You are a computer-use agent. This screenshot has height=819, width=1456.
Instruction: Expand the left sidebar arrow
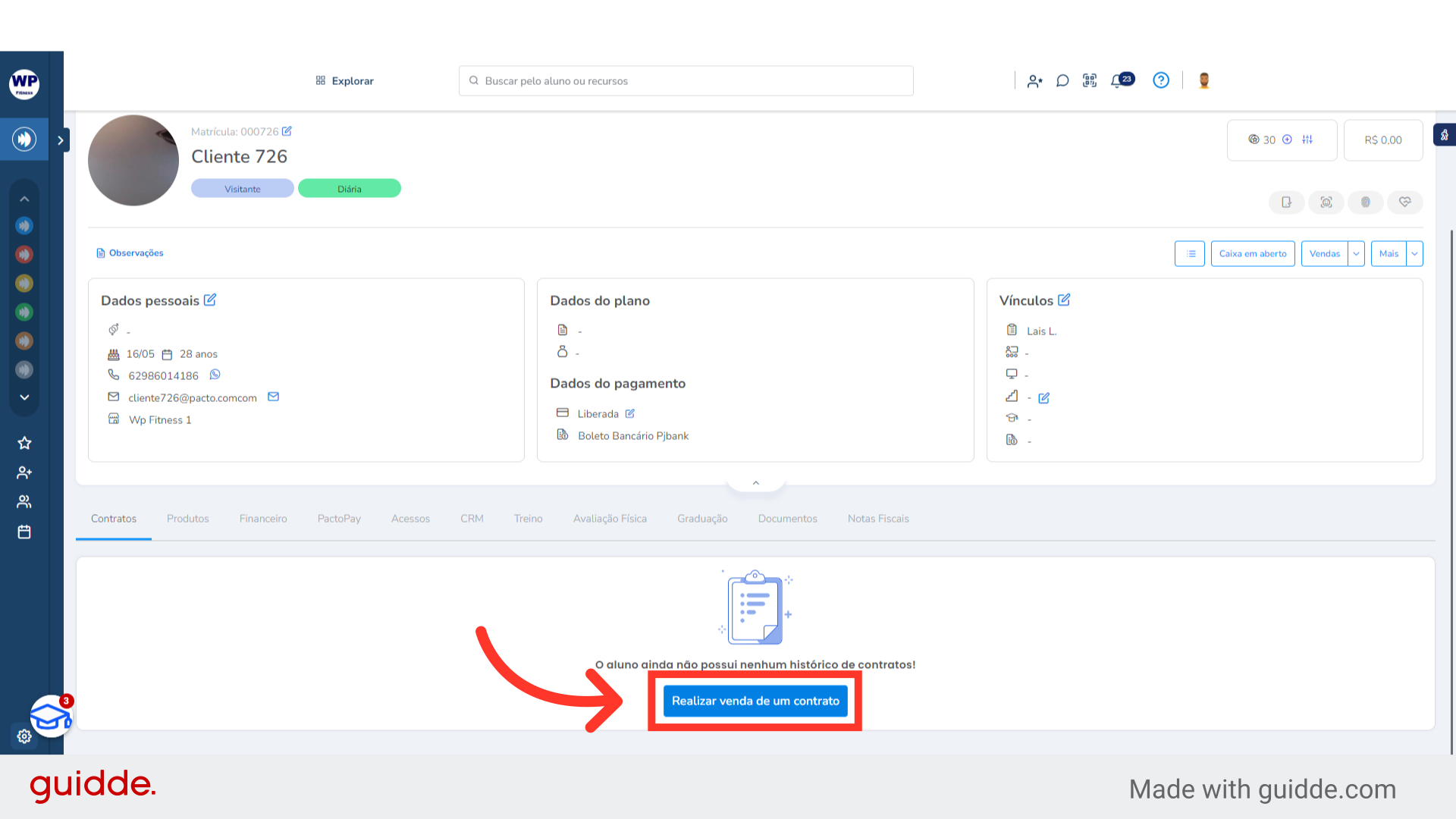click(61, 140)
